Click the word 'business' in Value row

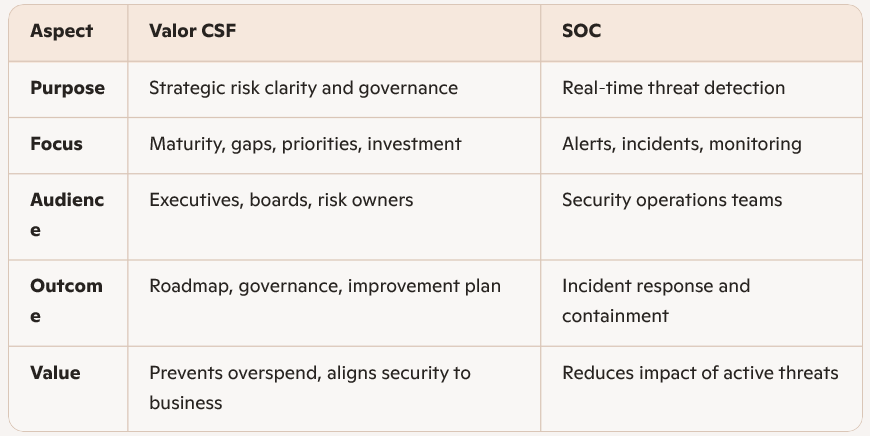click(x=185, y=403)
